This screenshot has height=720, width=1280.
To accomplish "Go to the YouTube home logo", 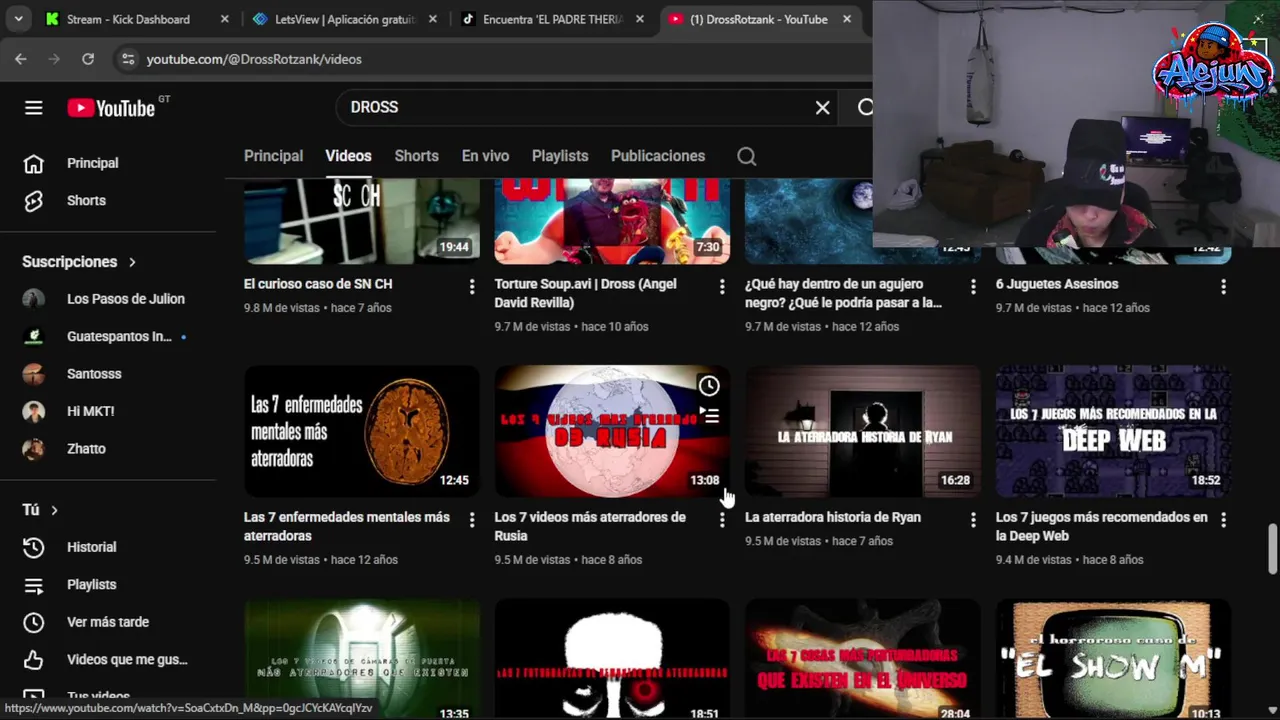I will (x=111, y=108).
